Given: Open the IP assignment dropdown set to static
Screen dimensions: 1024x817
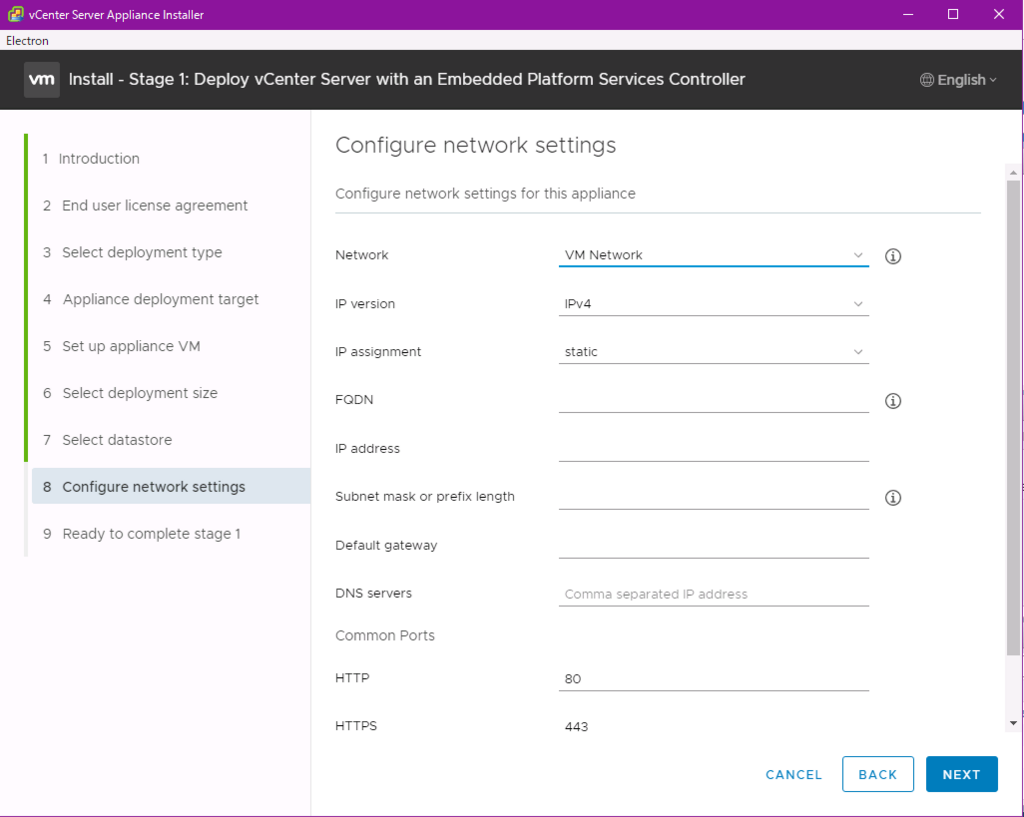Looking at the screenshot, I should pyautogui.click(x=713, y=351).
